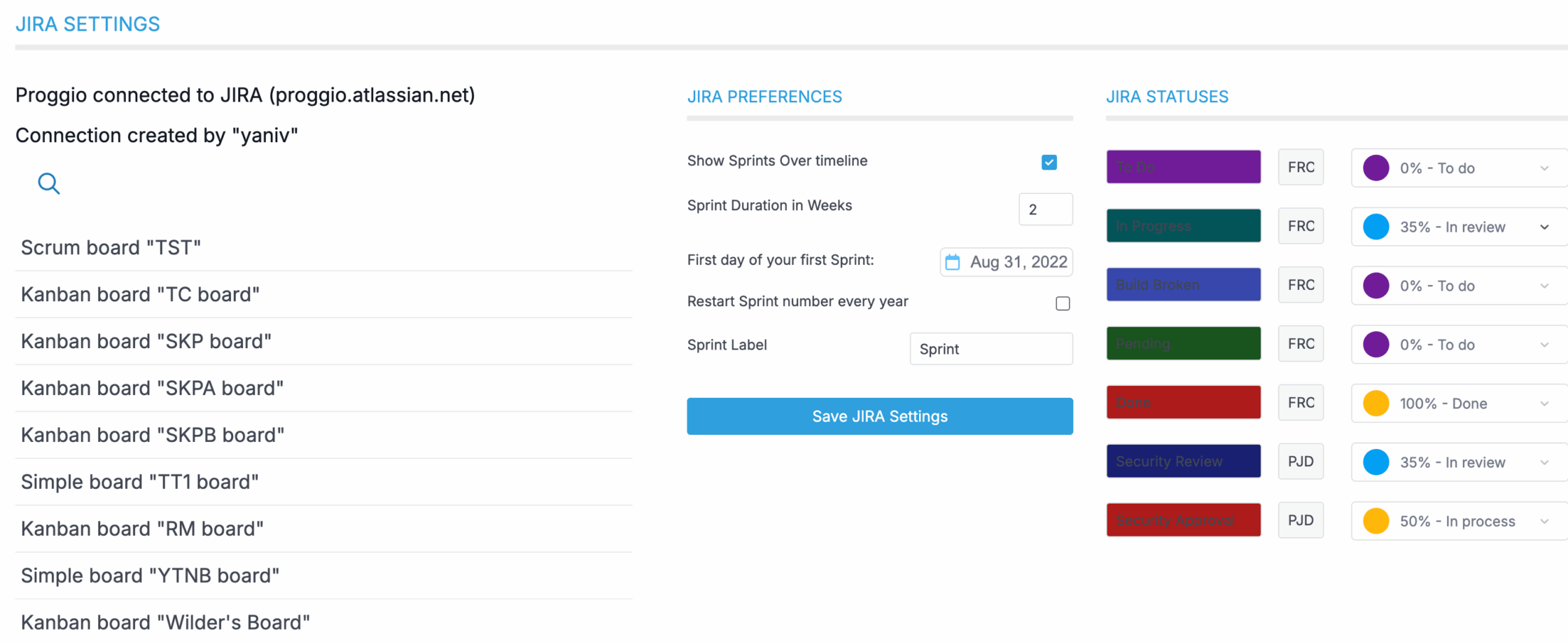The image size is (1568, 643).
Task: Open status dropdown for Security Review row
Action: coord(1459,462)
